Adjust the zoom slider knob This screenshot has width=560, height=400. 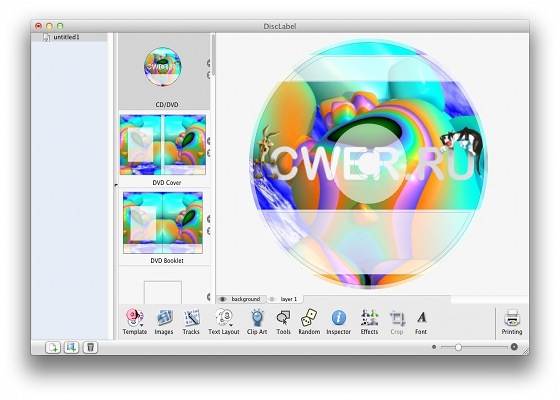pos(458,347)
